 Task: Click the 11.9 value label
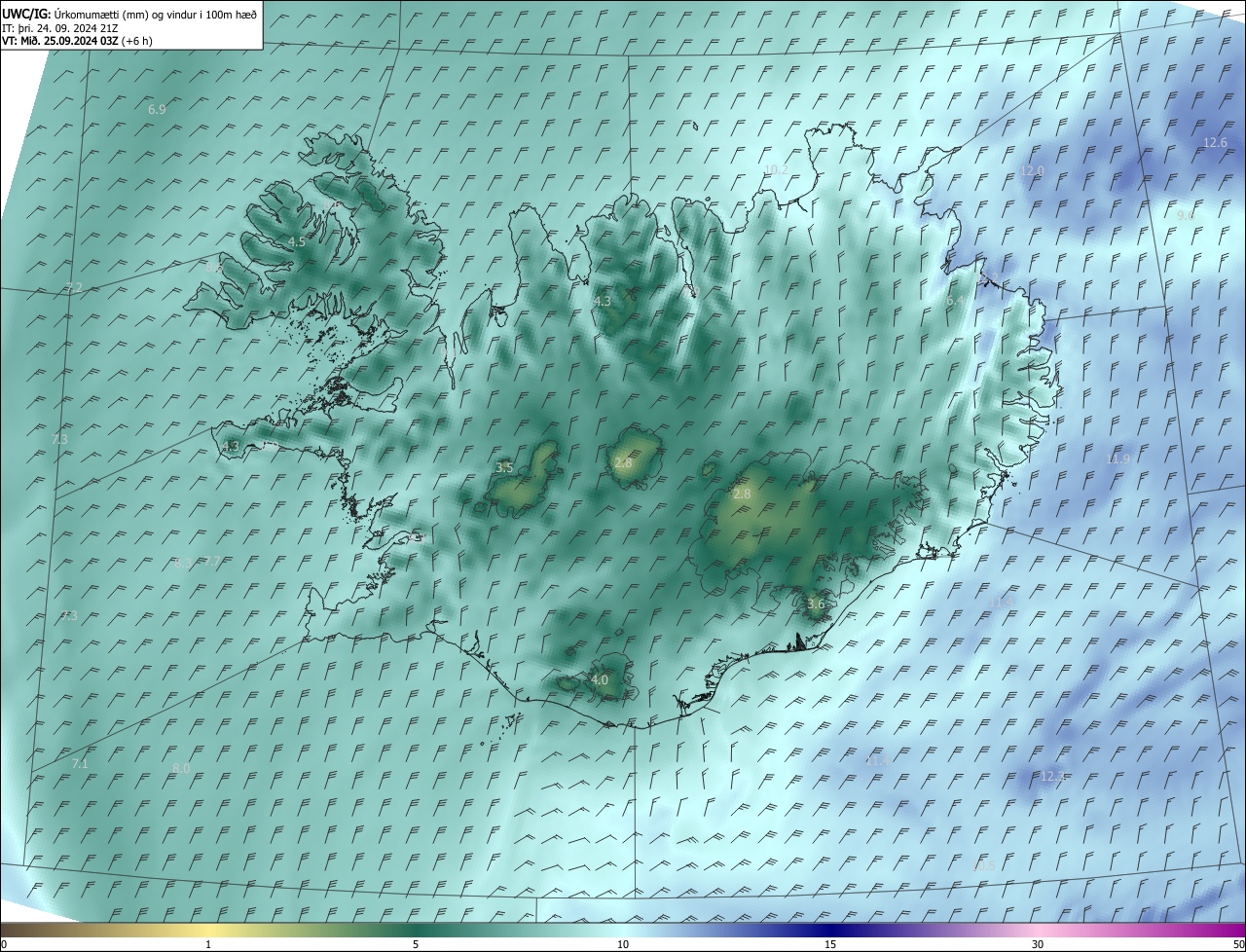pos(1118,459)
